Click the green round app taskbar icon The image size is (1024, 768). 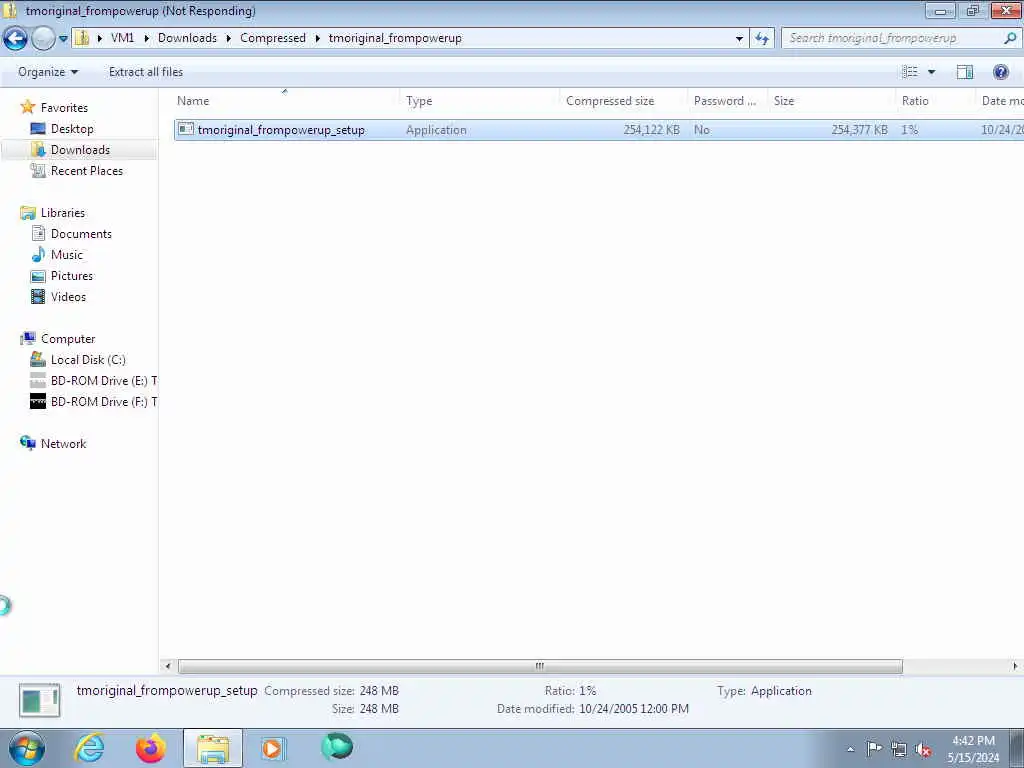(x=337, y=747)
